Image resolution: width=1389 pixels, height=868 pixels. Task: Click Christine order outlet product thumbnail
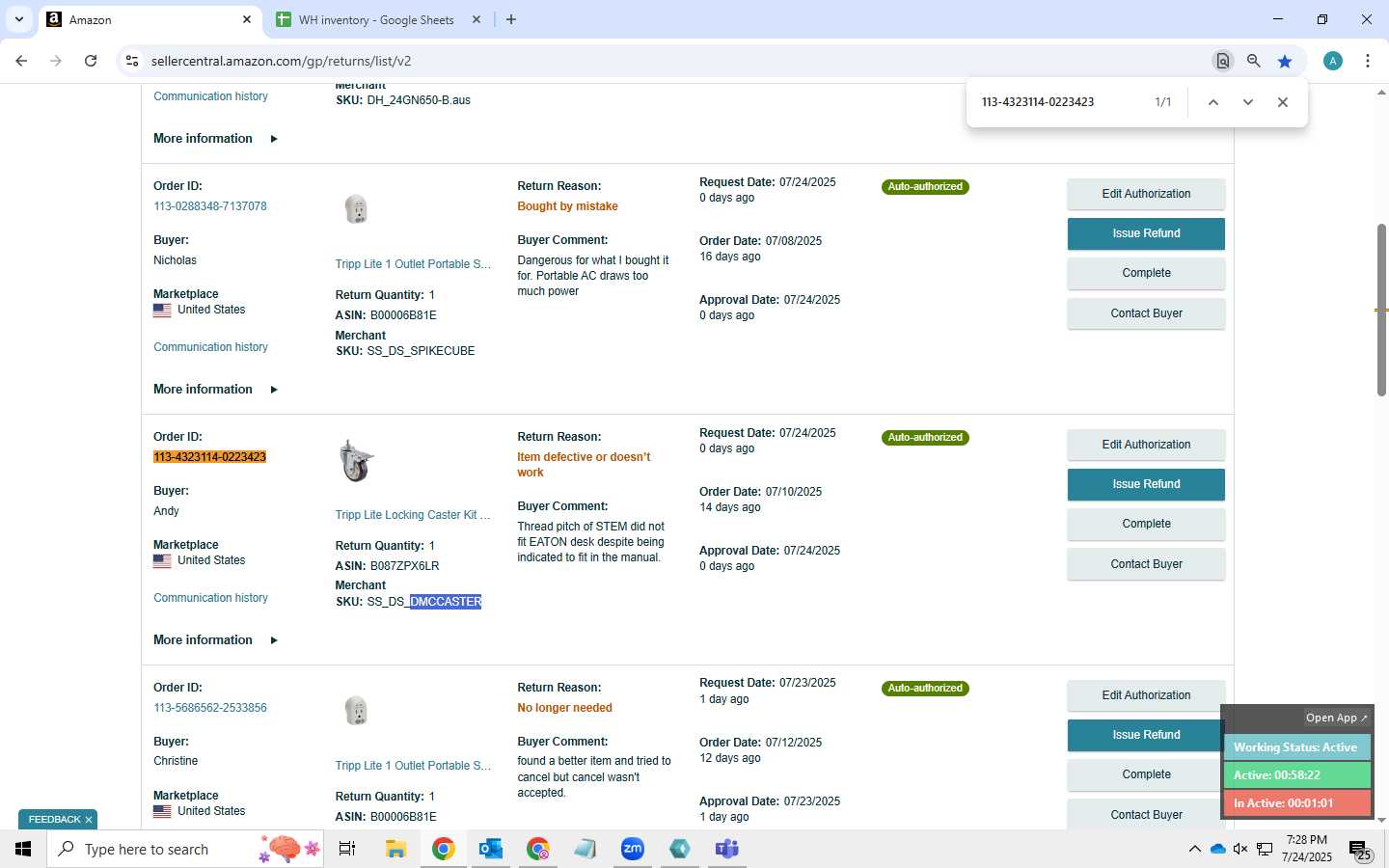(x=356, y=711)
